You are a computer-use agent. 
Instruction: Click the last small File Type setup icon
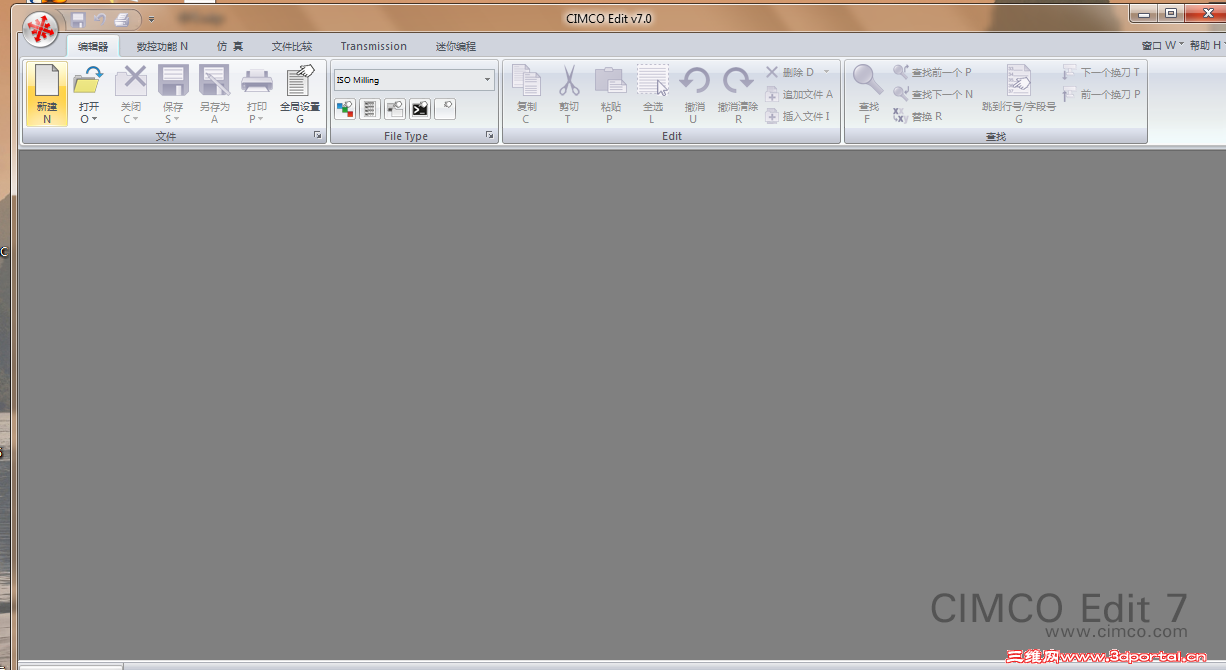[x=445, y=109]
